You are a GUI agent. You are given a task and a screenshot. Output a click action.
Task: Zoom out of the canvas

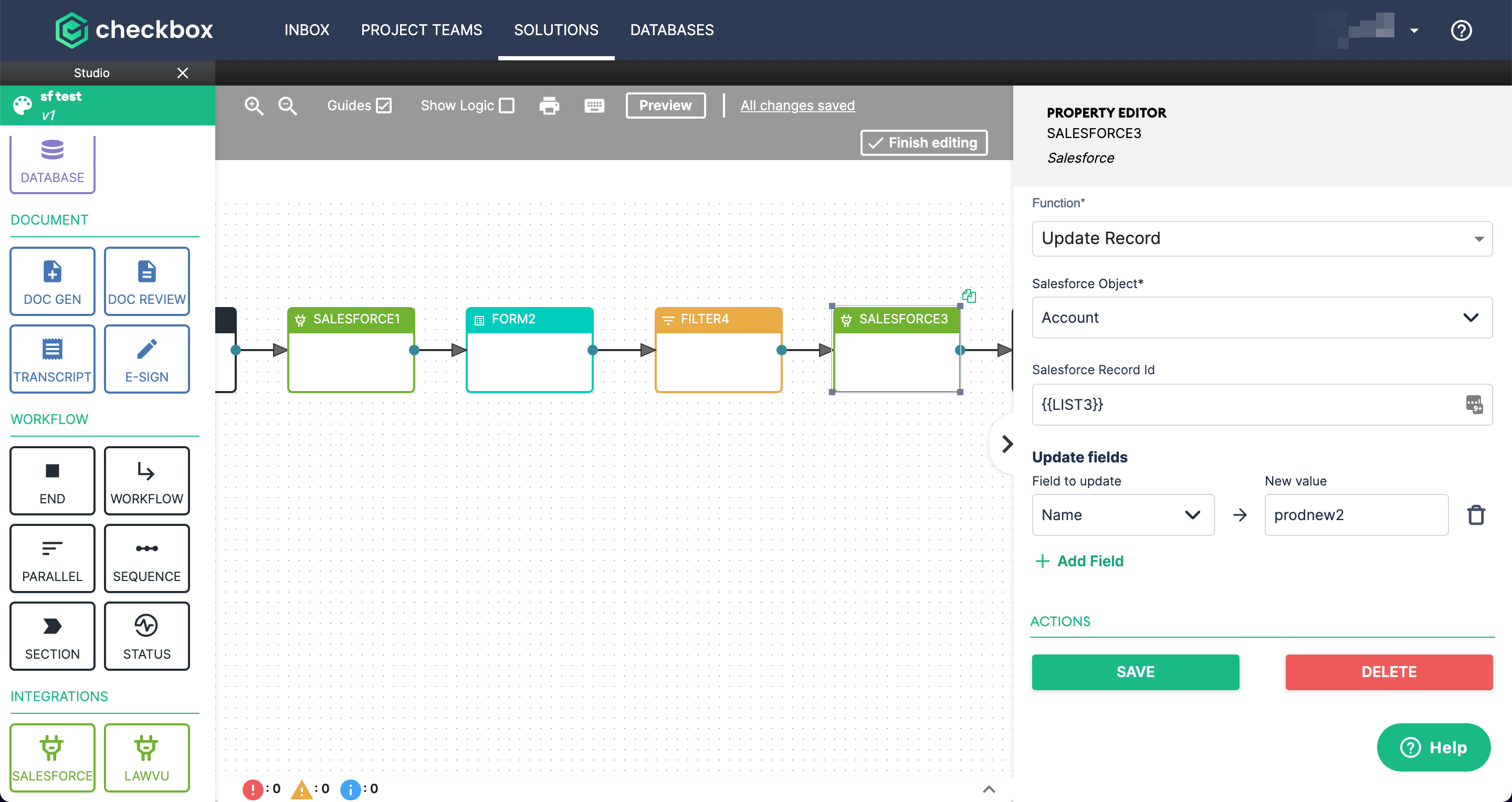pyautogui.click(x=288, y=105)
